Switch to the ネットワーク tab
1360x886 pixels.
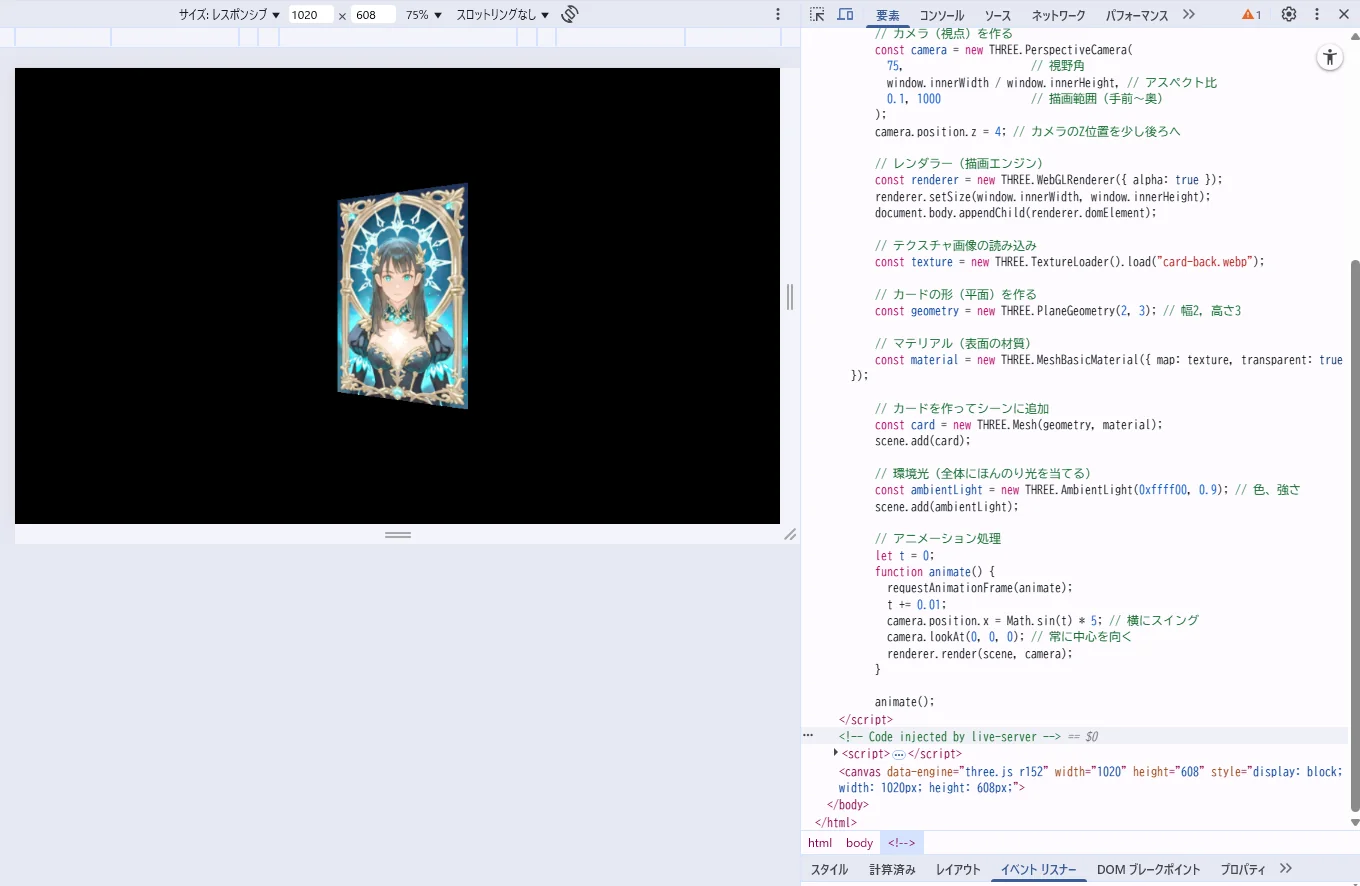coord(1058,15)
